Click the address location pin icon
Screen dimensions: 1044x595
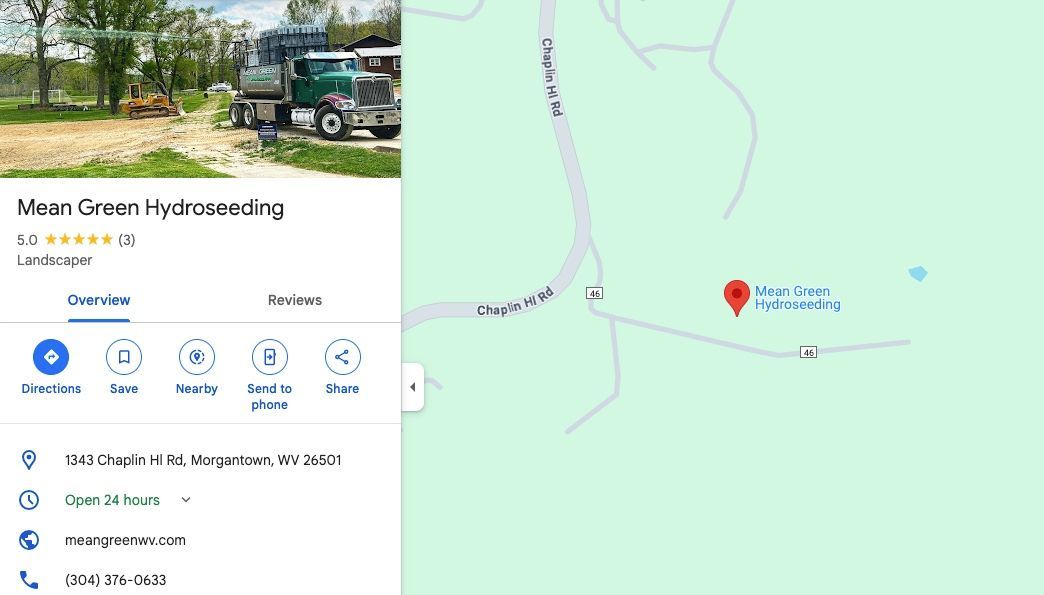click(x=29, y=460)
